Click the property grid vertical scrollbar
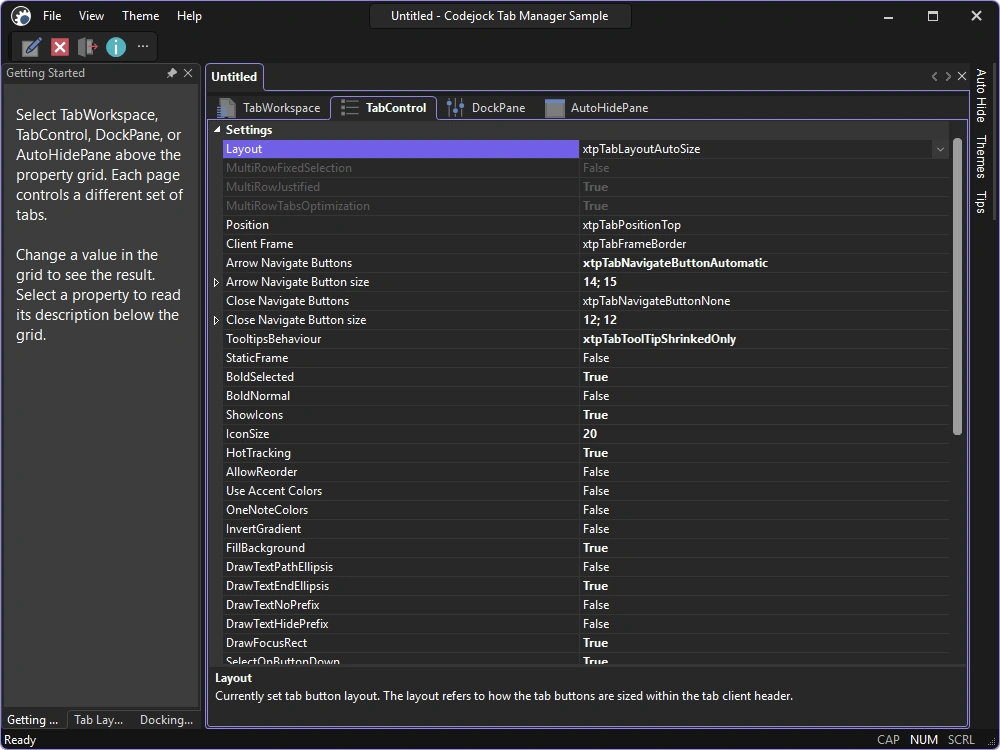The width and height of the screenshot is (1000, 750). (957, 287)
